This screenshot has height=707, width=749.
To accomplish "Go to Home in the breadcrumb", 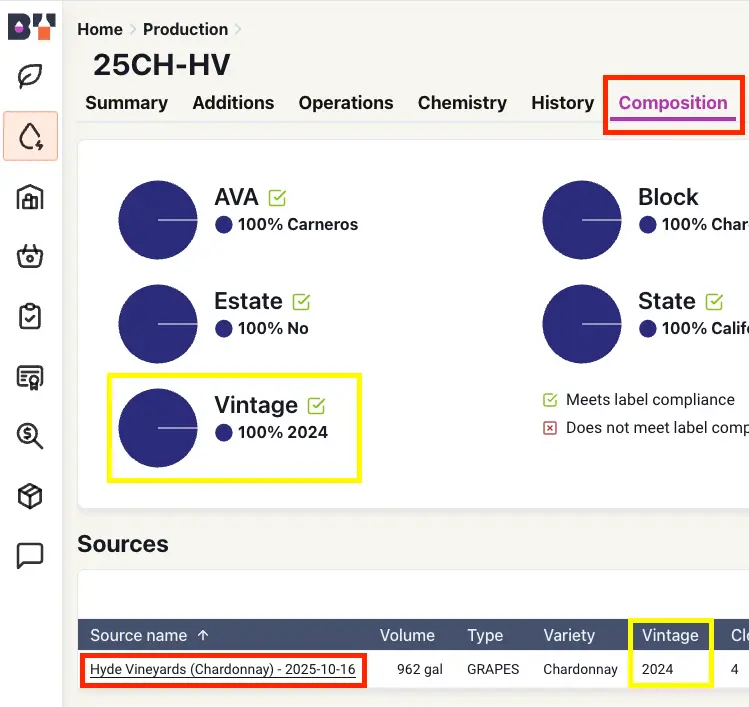I will pyautogui.click(x=100, y=29).
